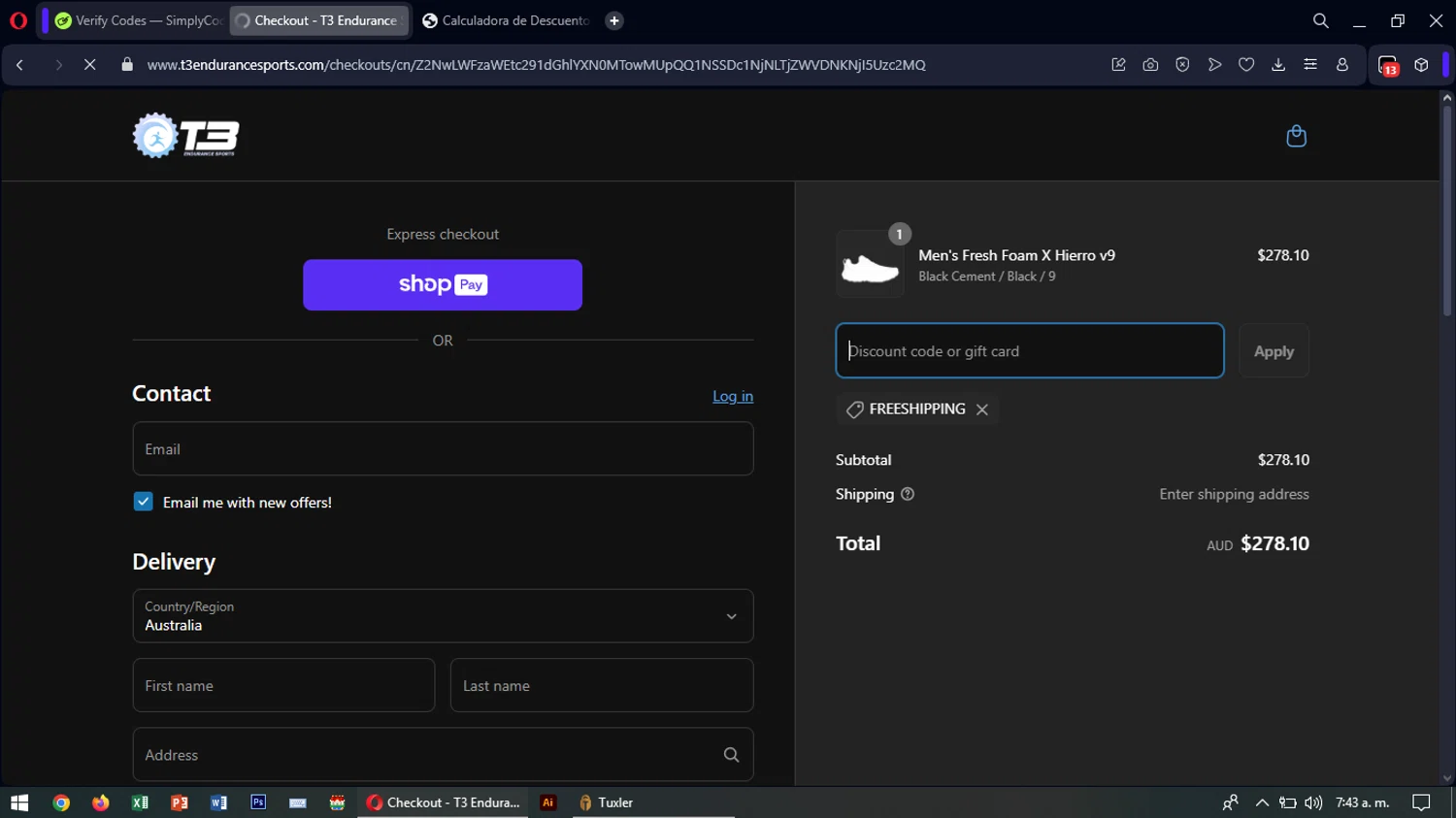Image resolution: width=1456 pixels, height=818 pixels.
Task: Focus the Discount code or gift card field
Action: coord(1030,350)
